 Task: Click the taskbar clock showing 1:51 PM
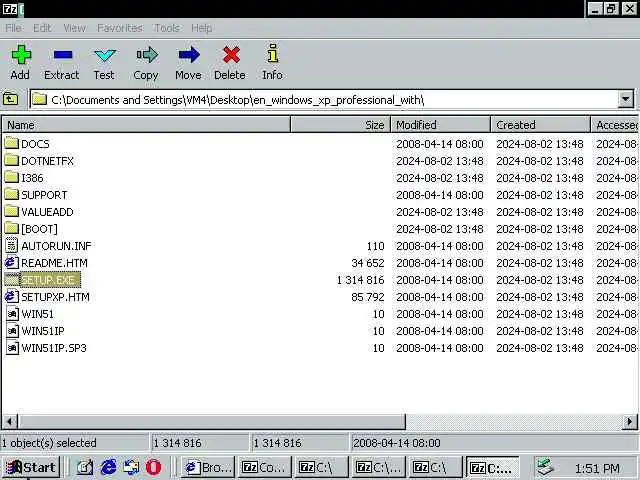click(597, 468)
